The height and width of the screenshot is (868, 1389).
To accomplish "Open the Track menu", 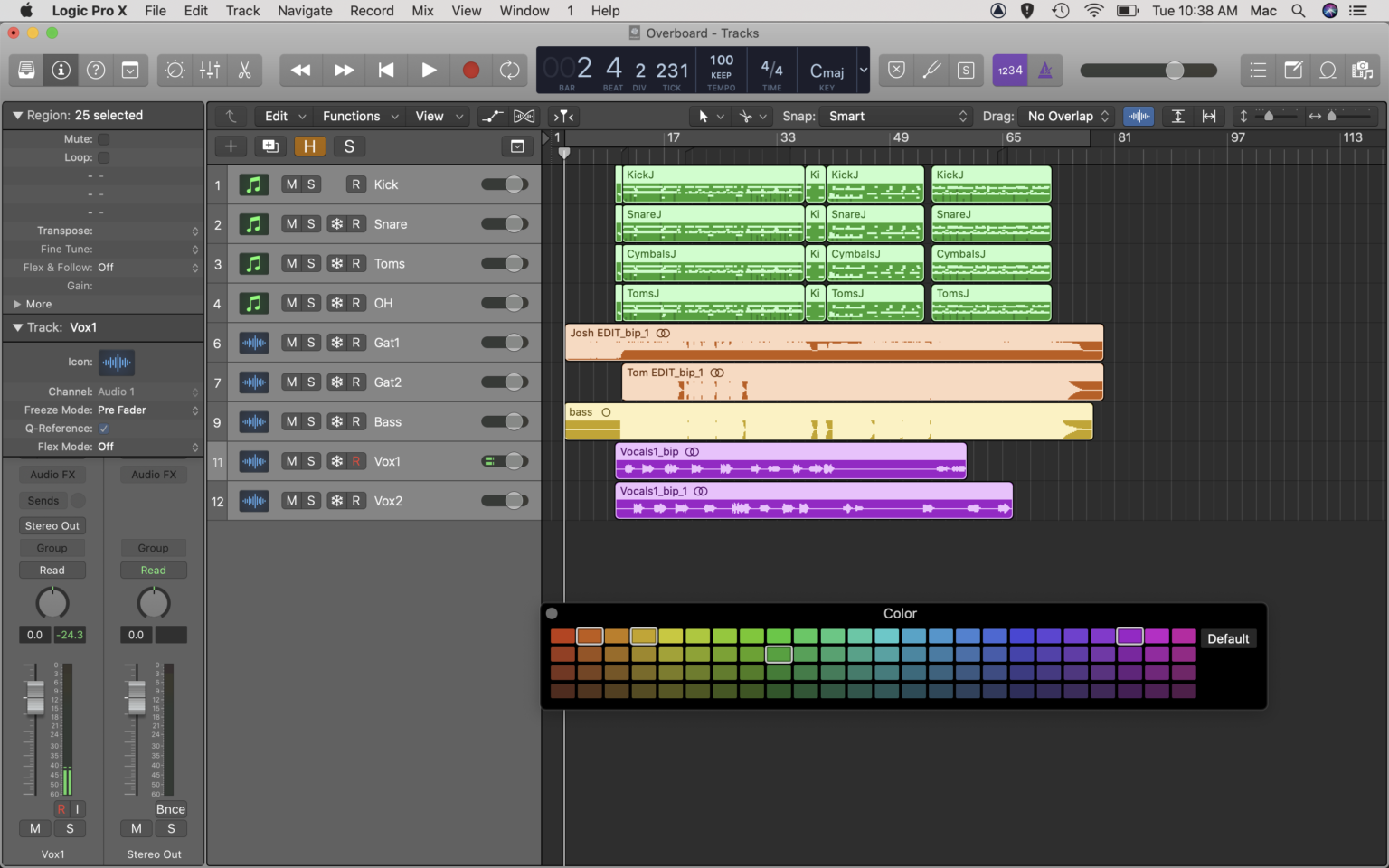I will 242,10.
